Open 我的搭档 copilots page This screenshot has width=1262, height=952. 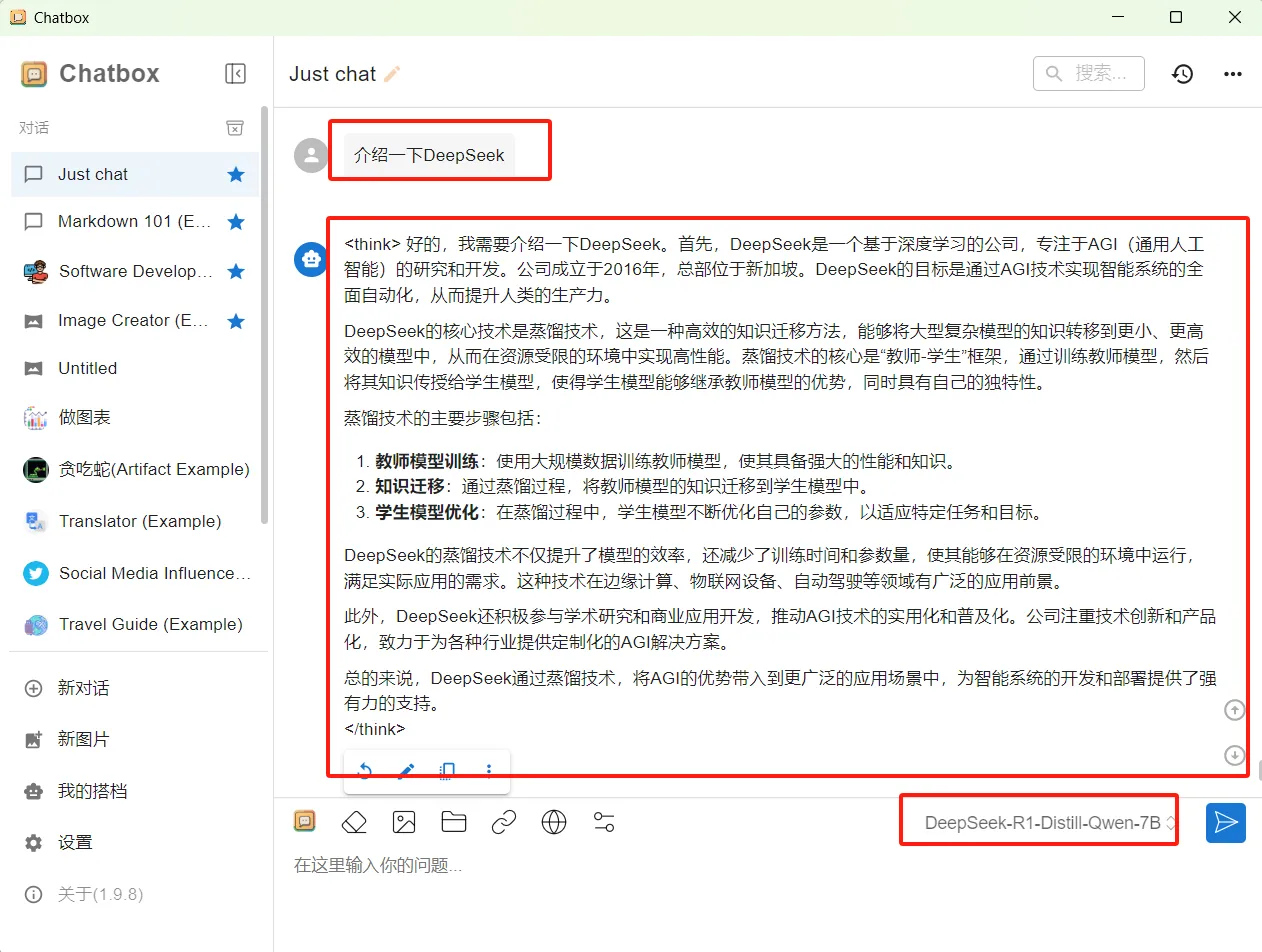coord(135,791)
